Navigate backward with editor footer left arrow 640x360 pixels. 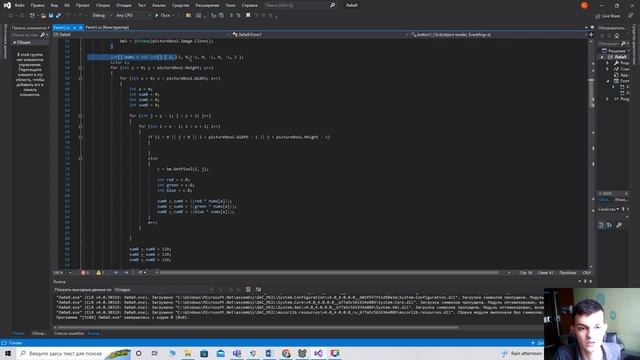(116, 273)
